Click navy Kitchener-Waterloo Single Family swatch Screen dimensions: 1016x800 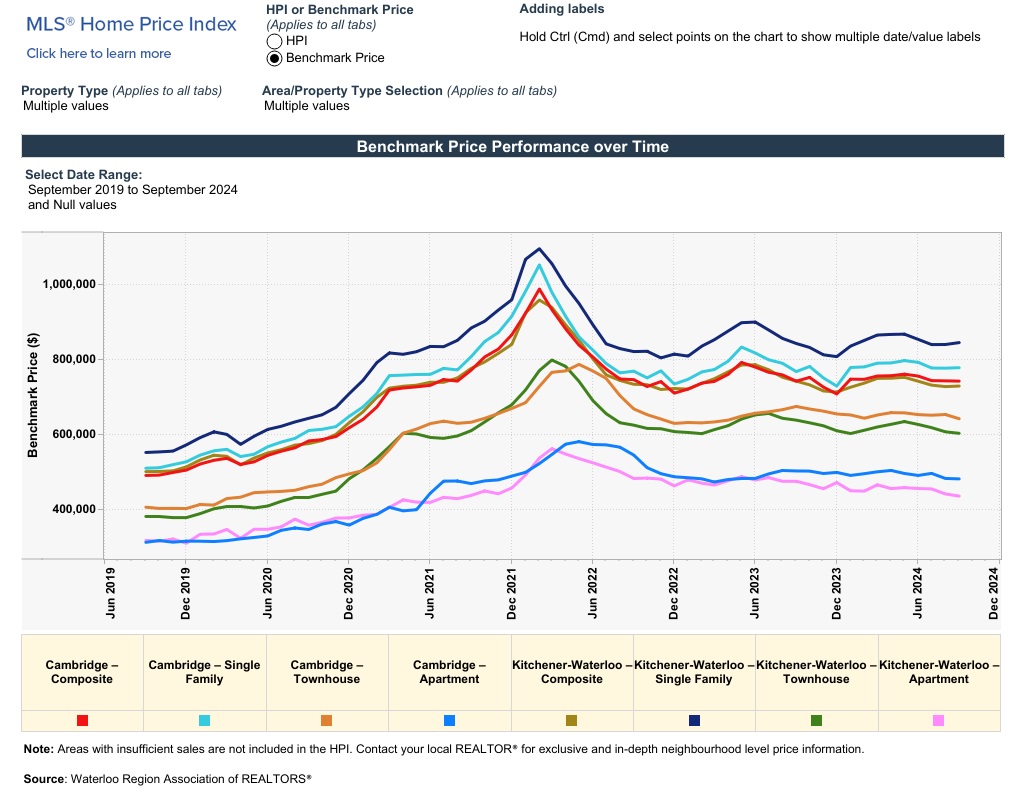tap(694, 720)
